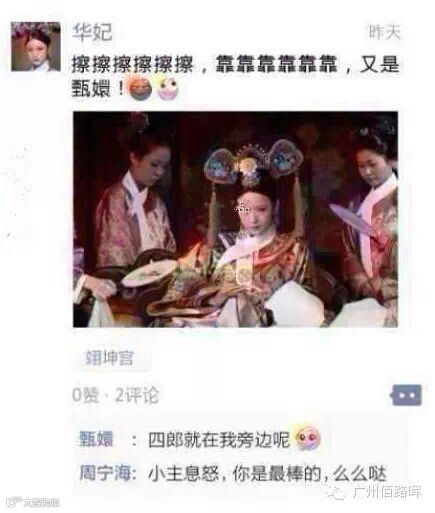This screenshot has width=435, height=513.
Task: Select the comment text 四郎就在我旁边呢
Action: pos(219,440)
